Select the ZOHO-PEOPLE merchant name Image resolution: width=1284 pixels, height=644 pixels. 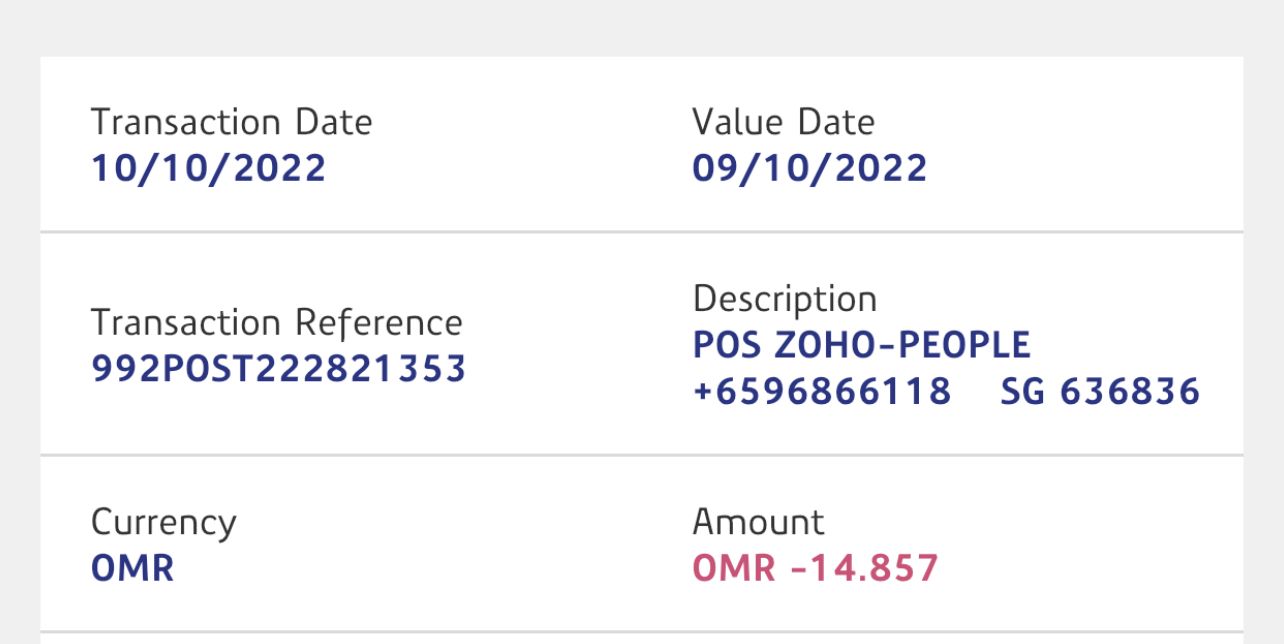pos(903,345)
